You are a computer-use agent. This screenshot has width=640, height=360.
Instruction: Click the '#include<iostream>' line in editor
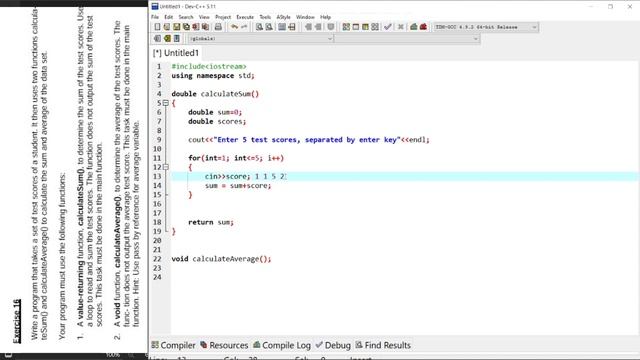pyautogui.click(x=209, y=66)
